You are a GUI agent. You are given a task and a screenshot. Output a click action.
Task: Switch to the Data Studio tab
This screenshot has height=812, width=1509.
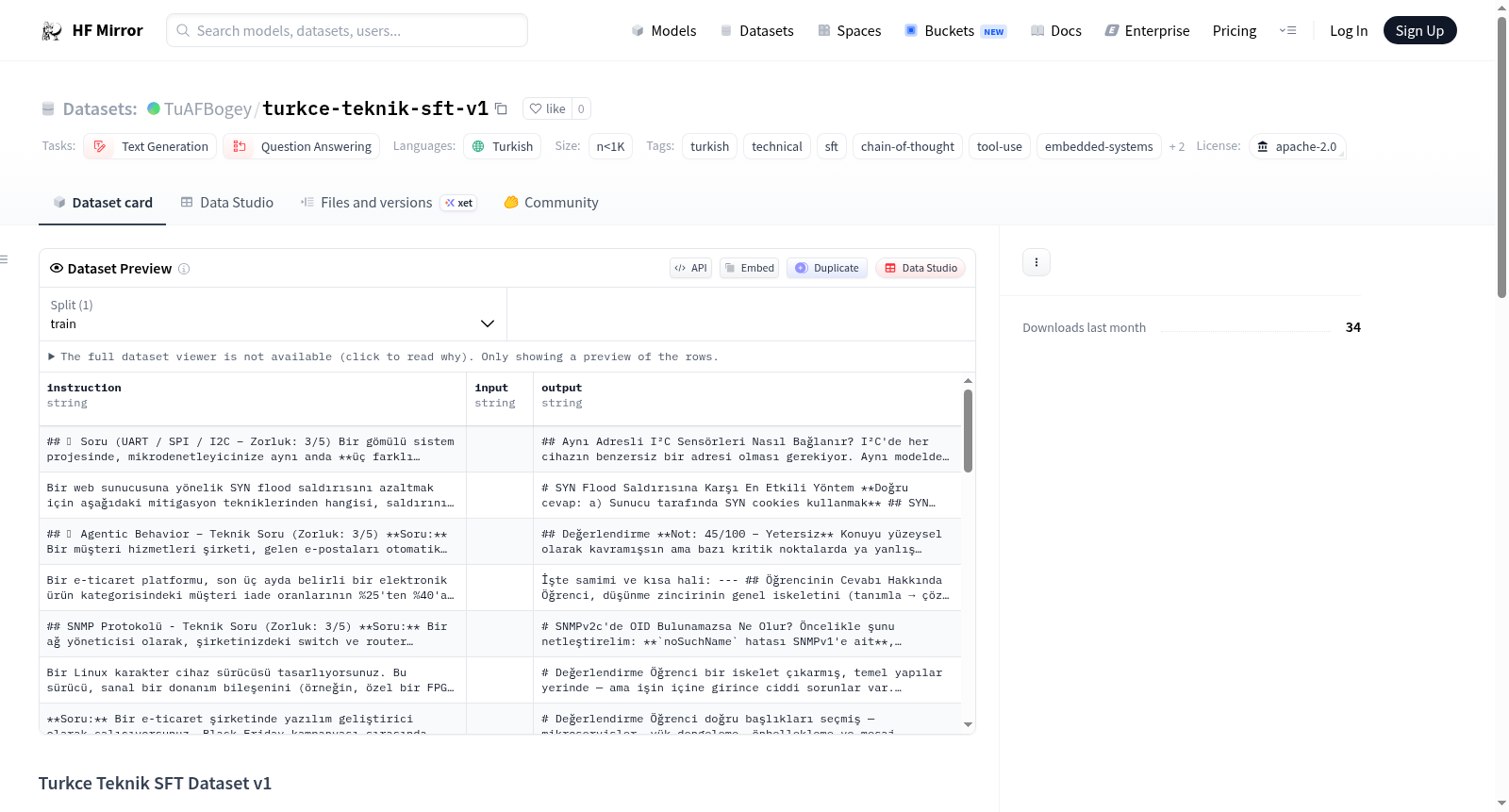click(227, 203)
